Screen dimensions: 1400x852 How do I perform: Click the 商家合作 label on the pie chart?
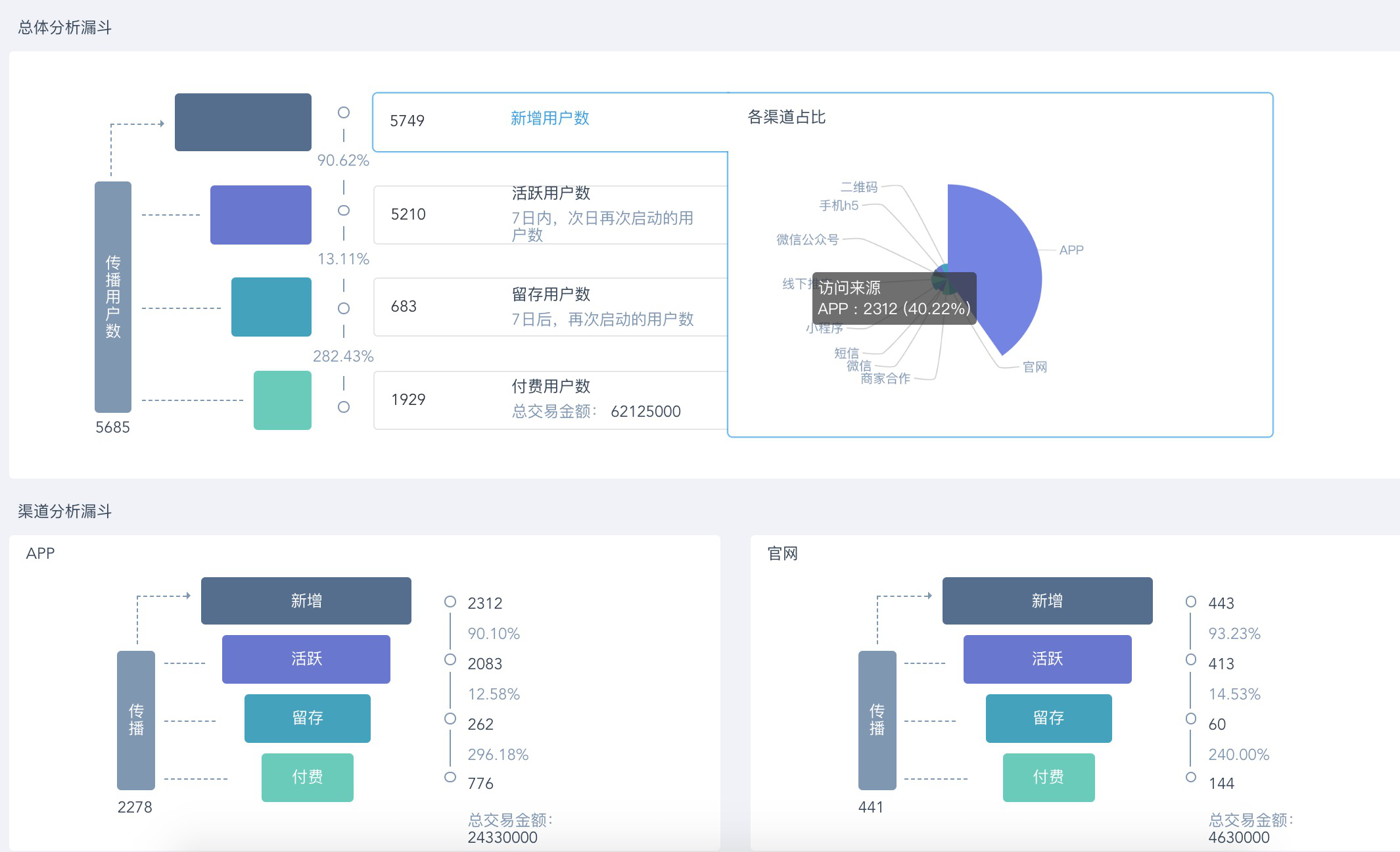[x=885, y=379]
